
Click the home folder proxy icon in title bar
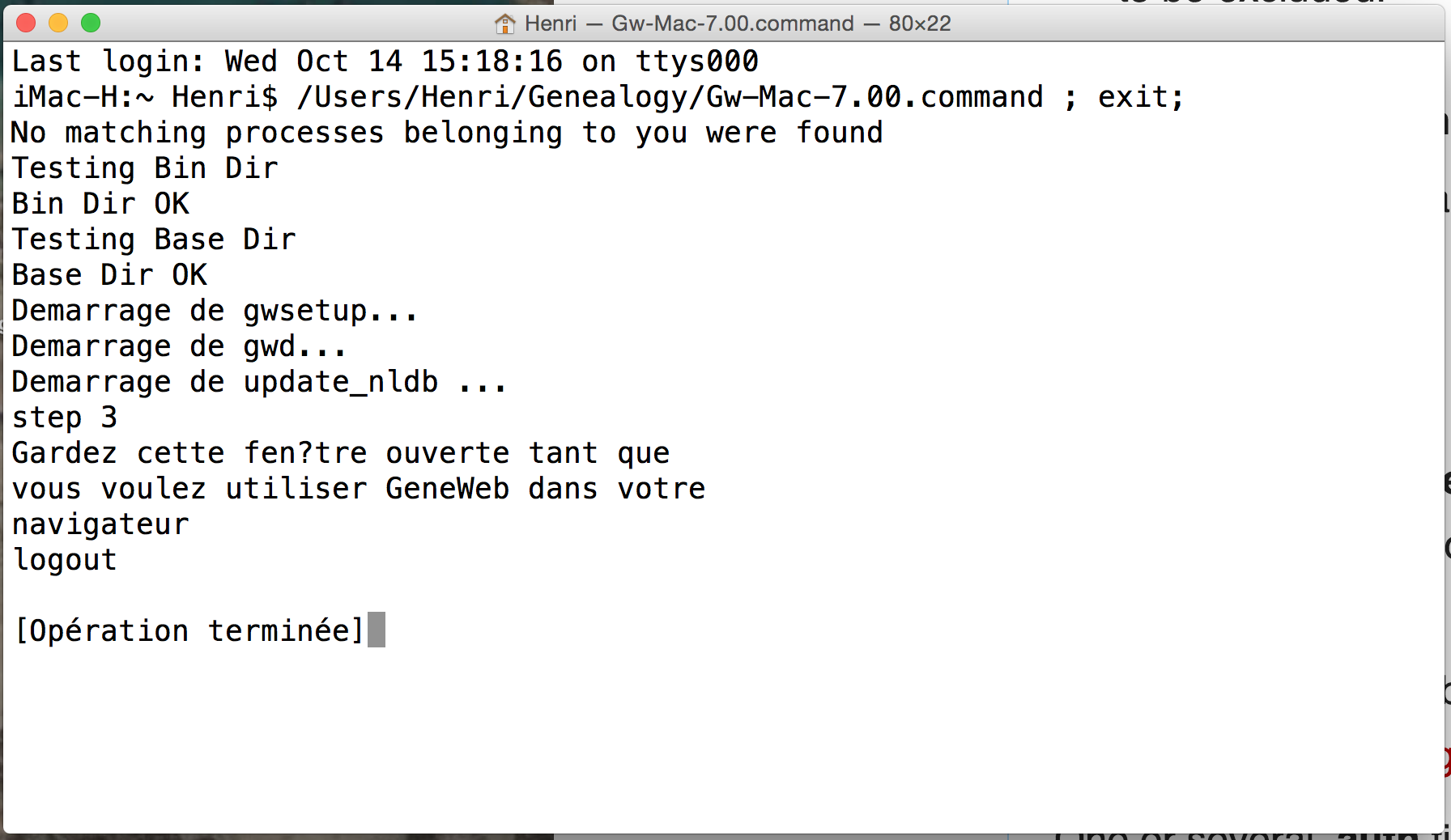[505, 23]
